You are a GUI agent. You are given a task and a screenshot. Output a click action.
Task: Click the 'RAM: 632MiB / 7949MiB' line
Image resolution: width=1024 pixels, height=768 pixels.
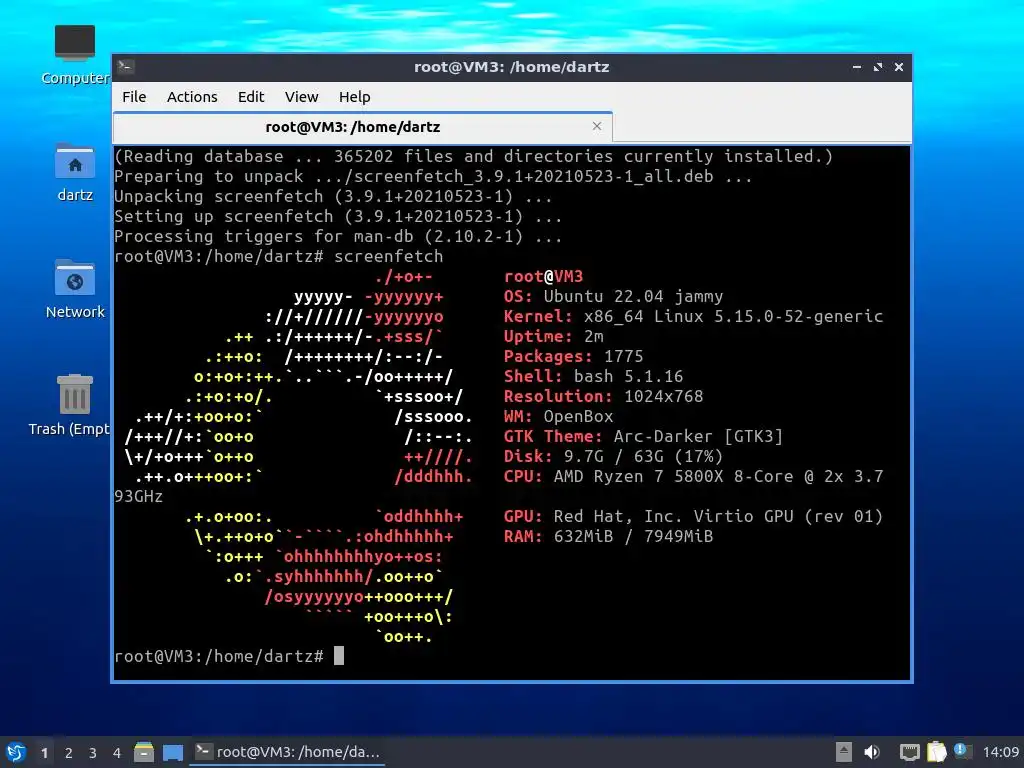click(x=608, y=537)
